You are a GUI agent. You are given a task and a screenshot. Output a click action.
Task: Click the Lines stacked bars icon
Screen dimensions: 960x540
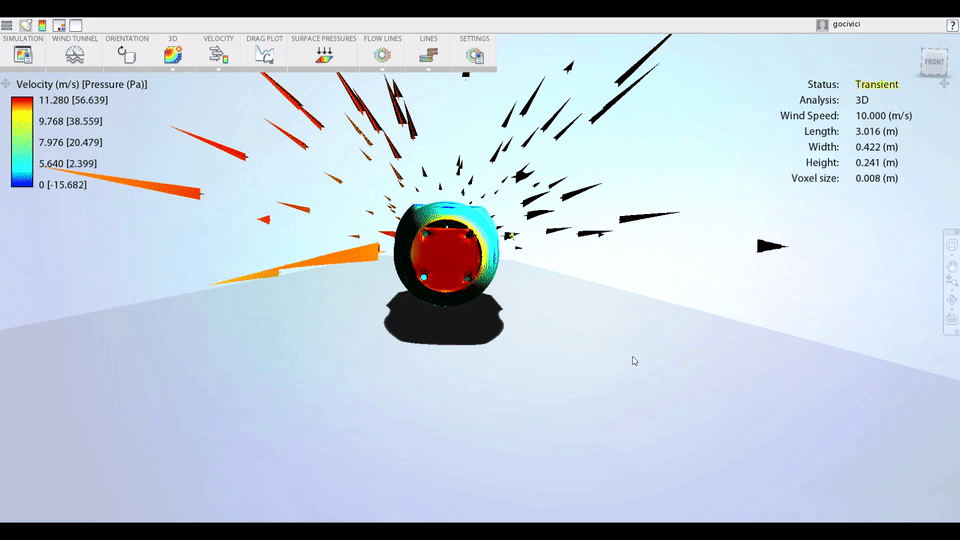click(x=429, y=55)
